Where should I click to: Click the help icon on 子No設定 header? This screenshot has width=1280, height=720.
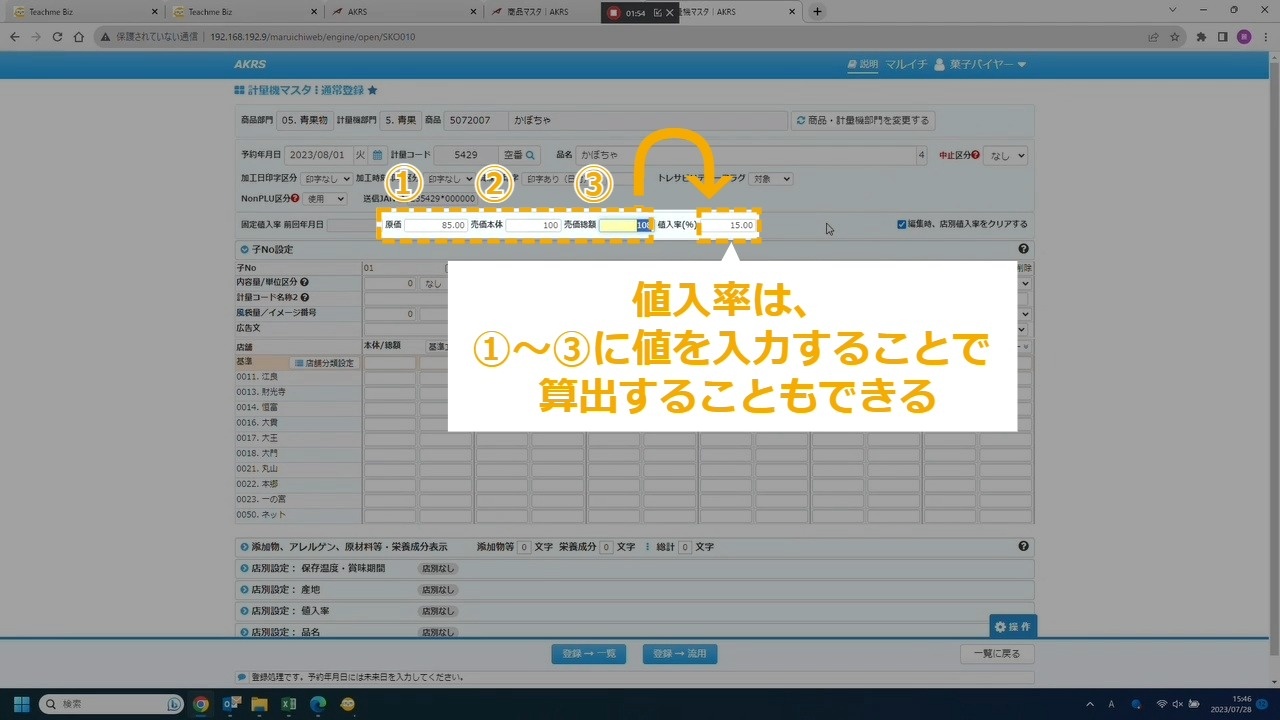coord(1023,249)
